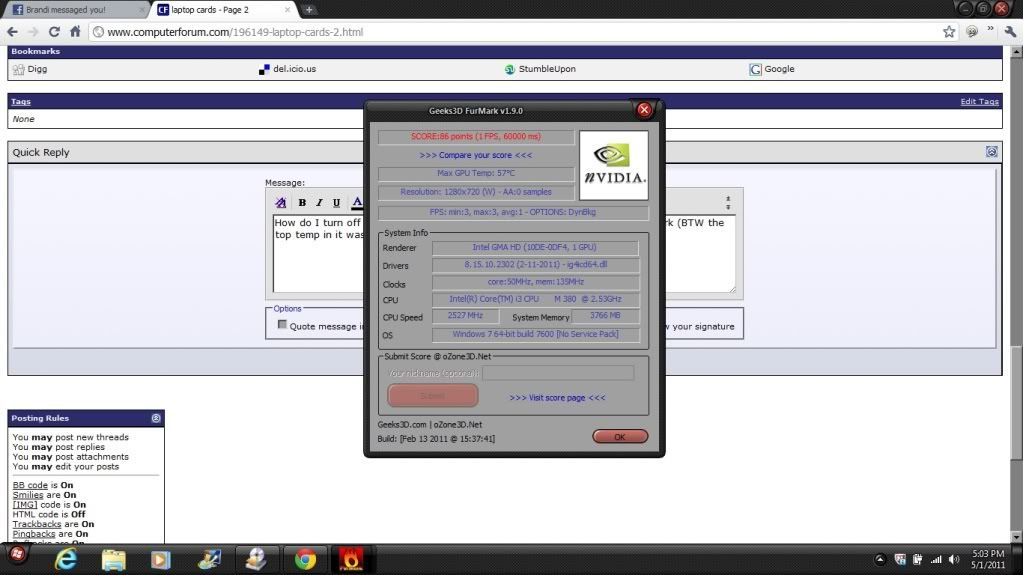Viewport: 1023px width, 575px height.
Task: Click the remove text formatting icon
Action: (x=281, y=203)
